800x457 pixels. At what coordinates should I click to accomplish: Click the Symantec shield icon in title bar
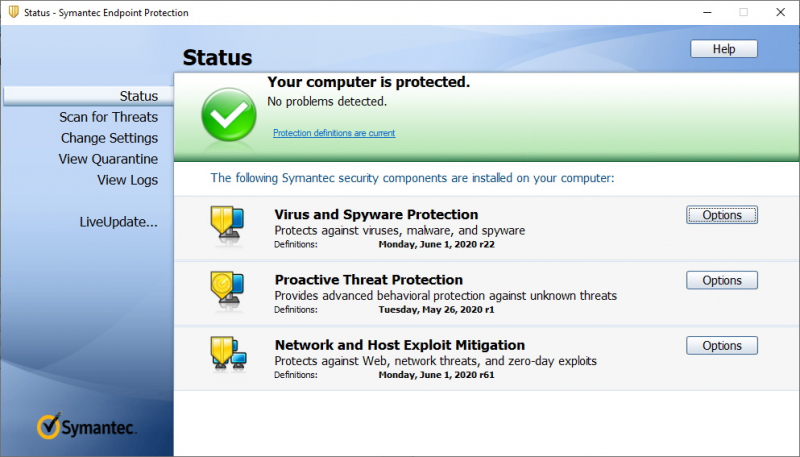click(13, 12)
